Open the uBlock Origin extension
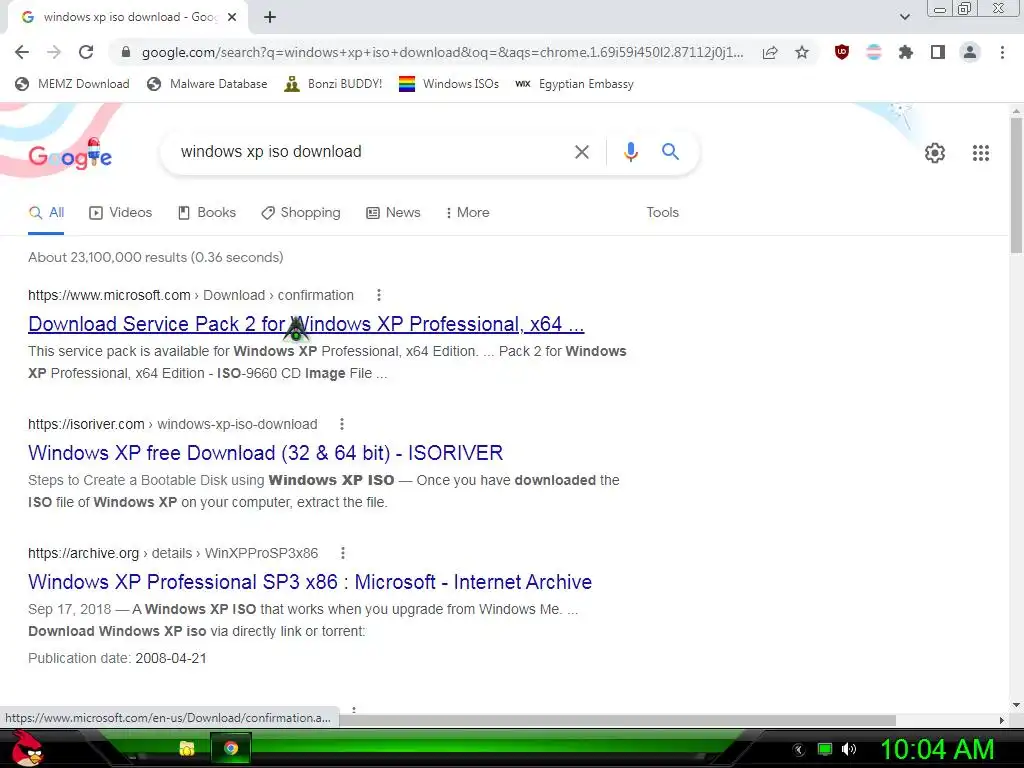This screenshot has height=768, width=1024. point(842,52)
